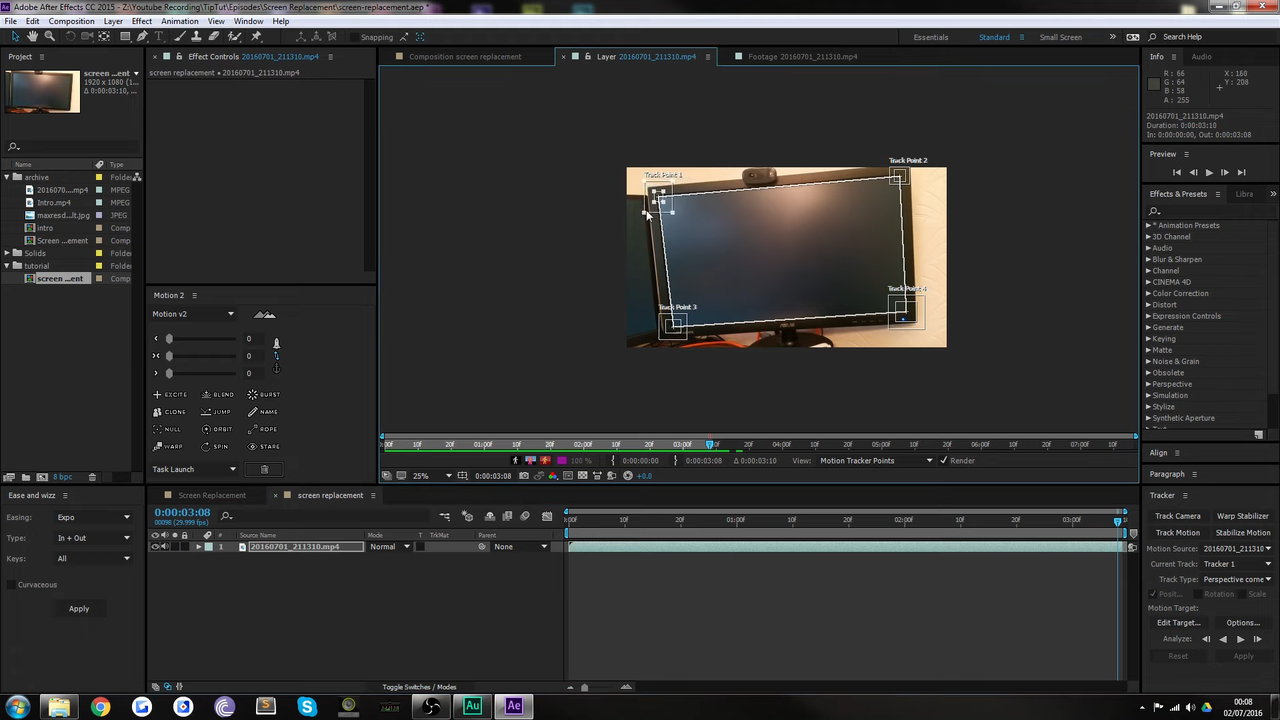Open the magnification 25% dropdown
Screen dimensions: 1280x720
pos(428,475)
